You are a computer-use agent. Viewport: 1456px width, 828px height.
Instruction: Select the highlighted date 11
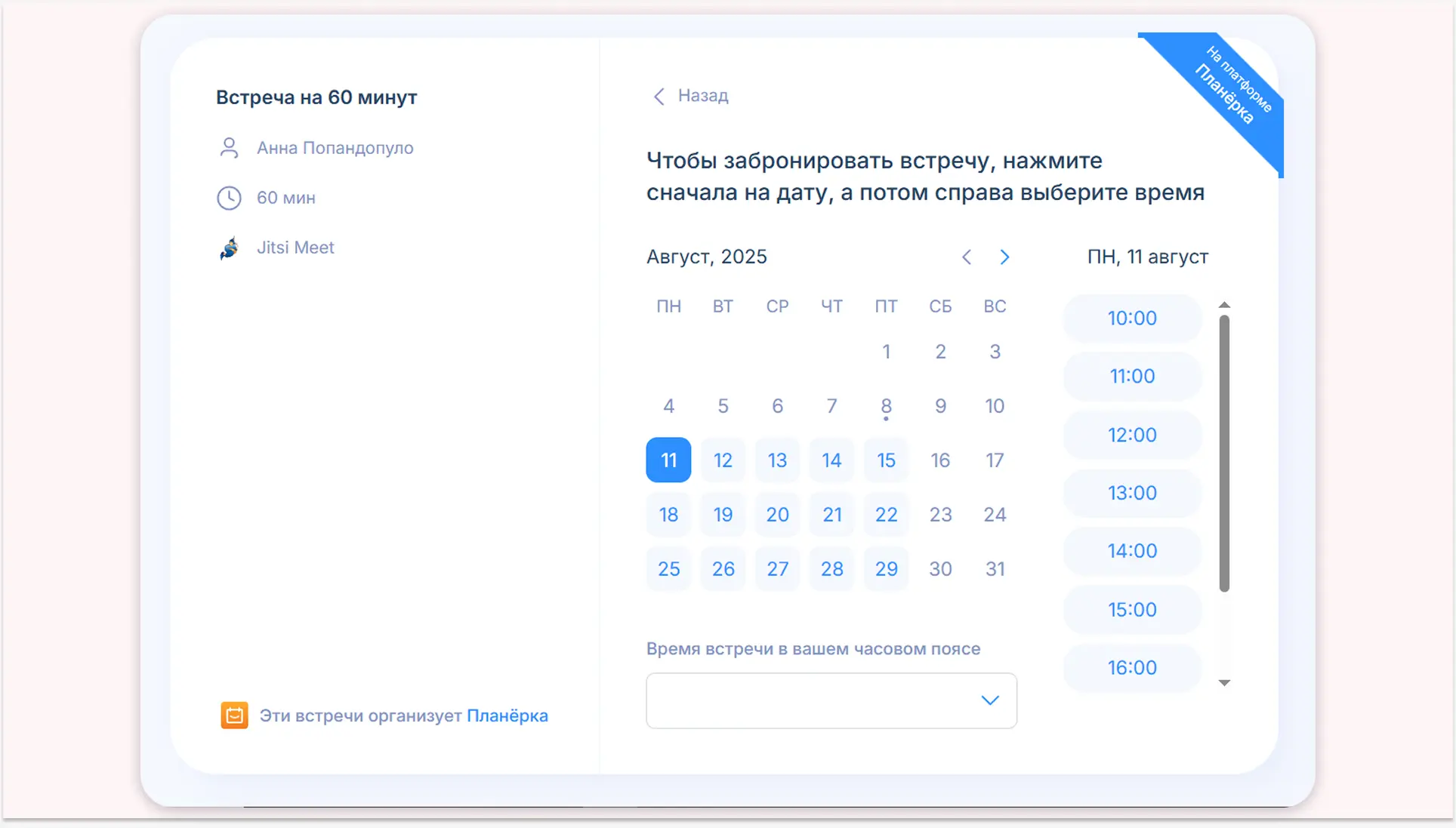(668, 460)
